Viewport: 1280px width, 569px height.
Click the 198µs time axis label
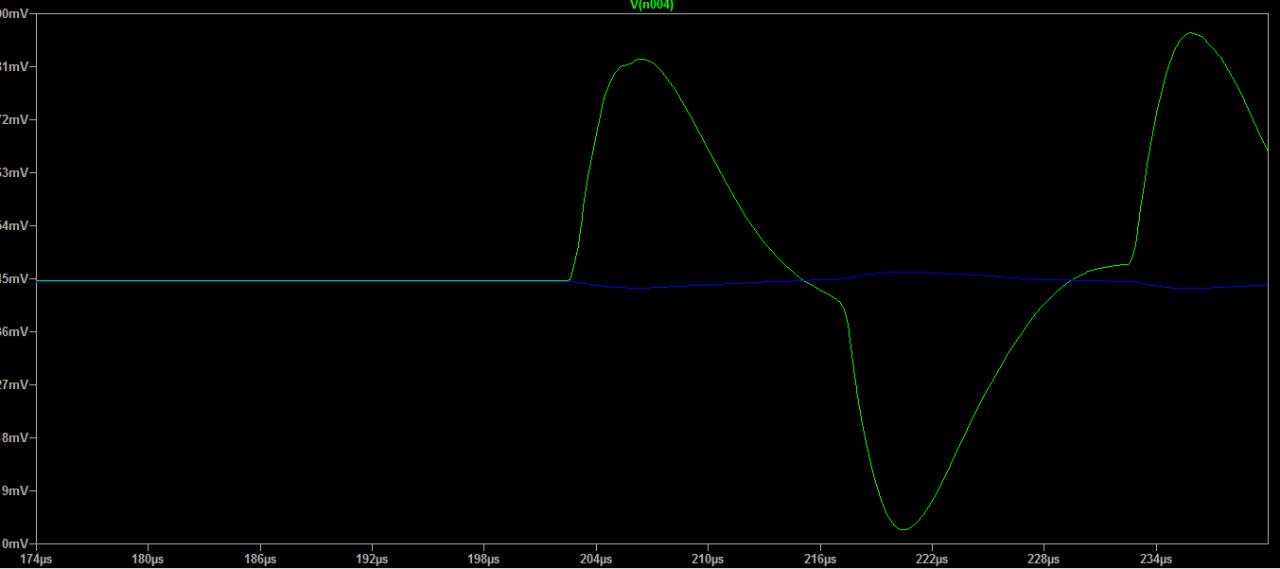click(x=484, y=558)
